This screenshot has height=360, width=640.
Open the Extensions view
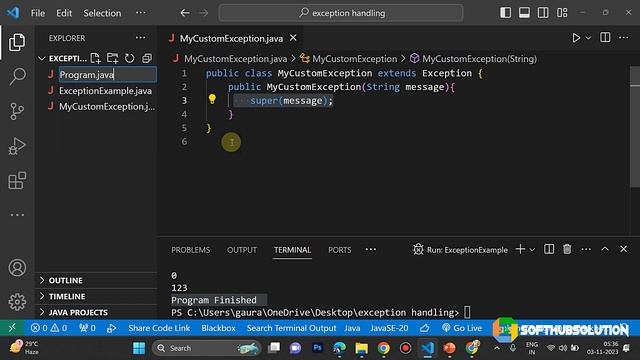point(17,180)
